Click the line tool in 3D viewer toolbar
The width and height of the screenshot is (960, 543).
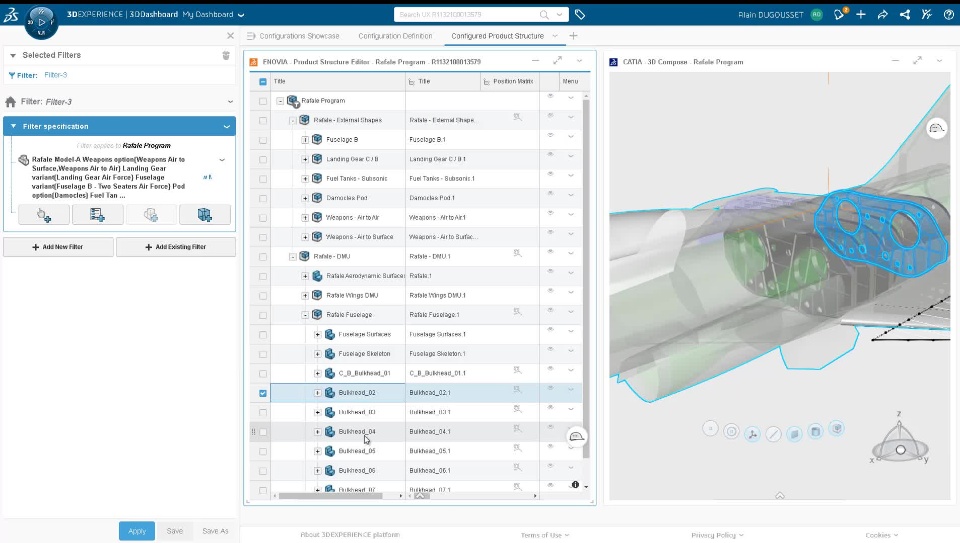pos(773,434)
